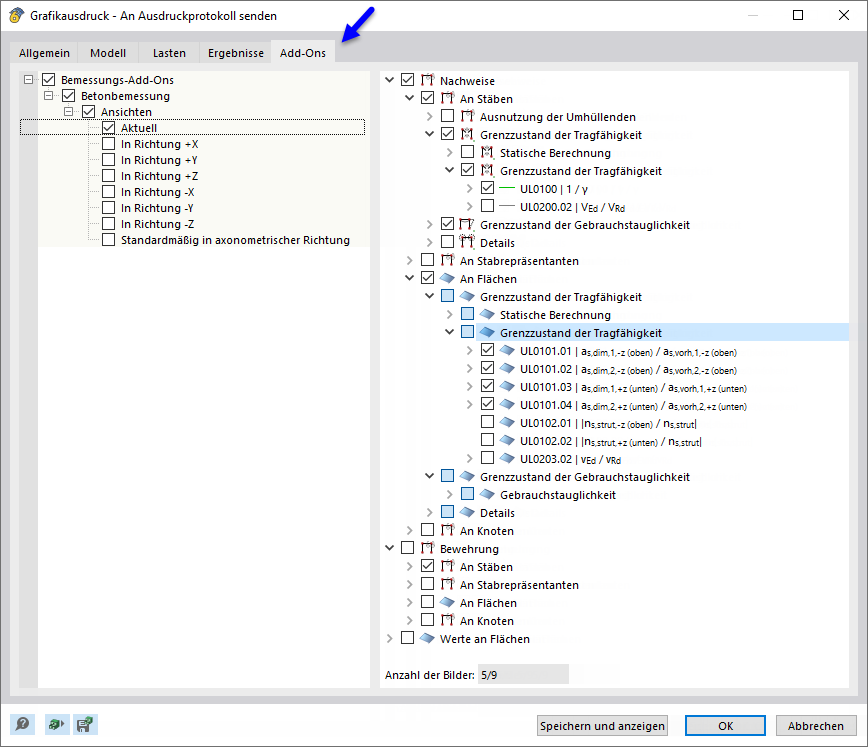868x747 pixels.
Task: Select the In Richtung -X label
Action: click(158, 192)
